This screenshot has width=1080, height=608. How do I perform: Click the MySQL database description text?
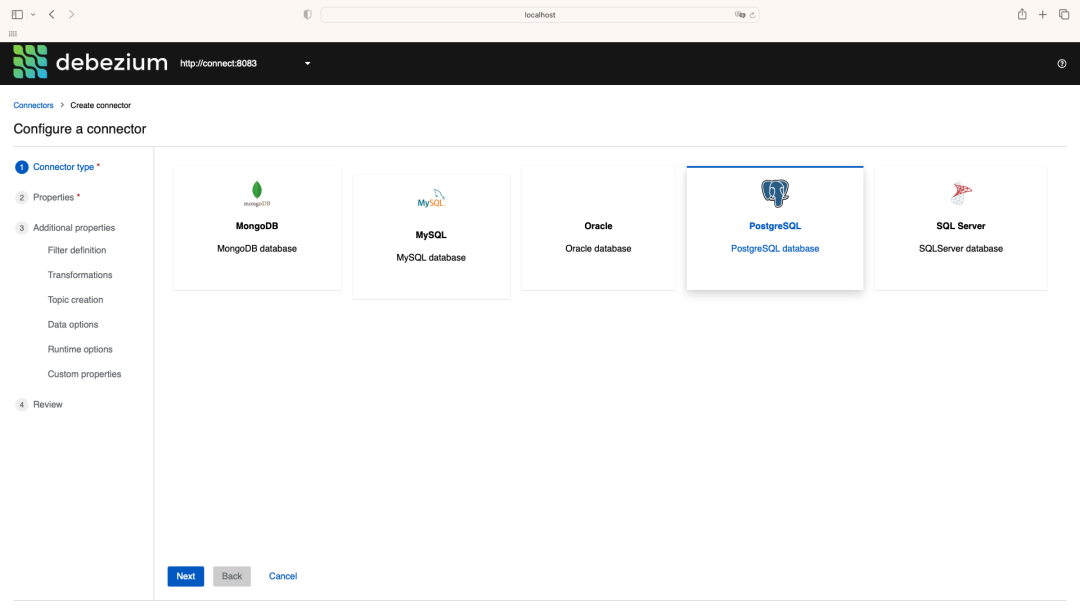tap(431, 258)
